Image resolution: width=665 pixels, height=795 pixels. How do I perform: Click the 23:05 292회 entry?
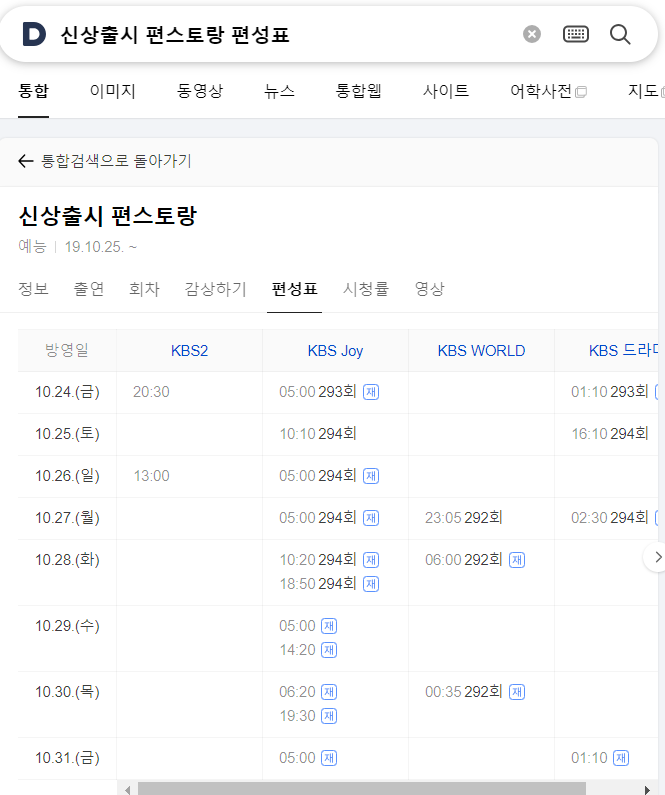tap(464, 518)
